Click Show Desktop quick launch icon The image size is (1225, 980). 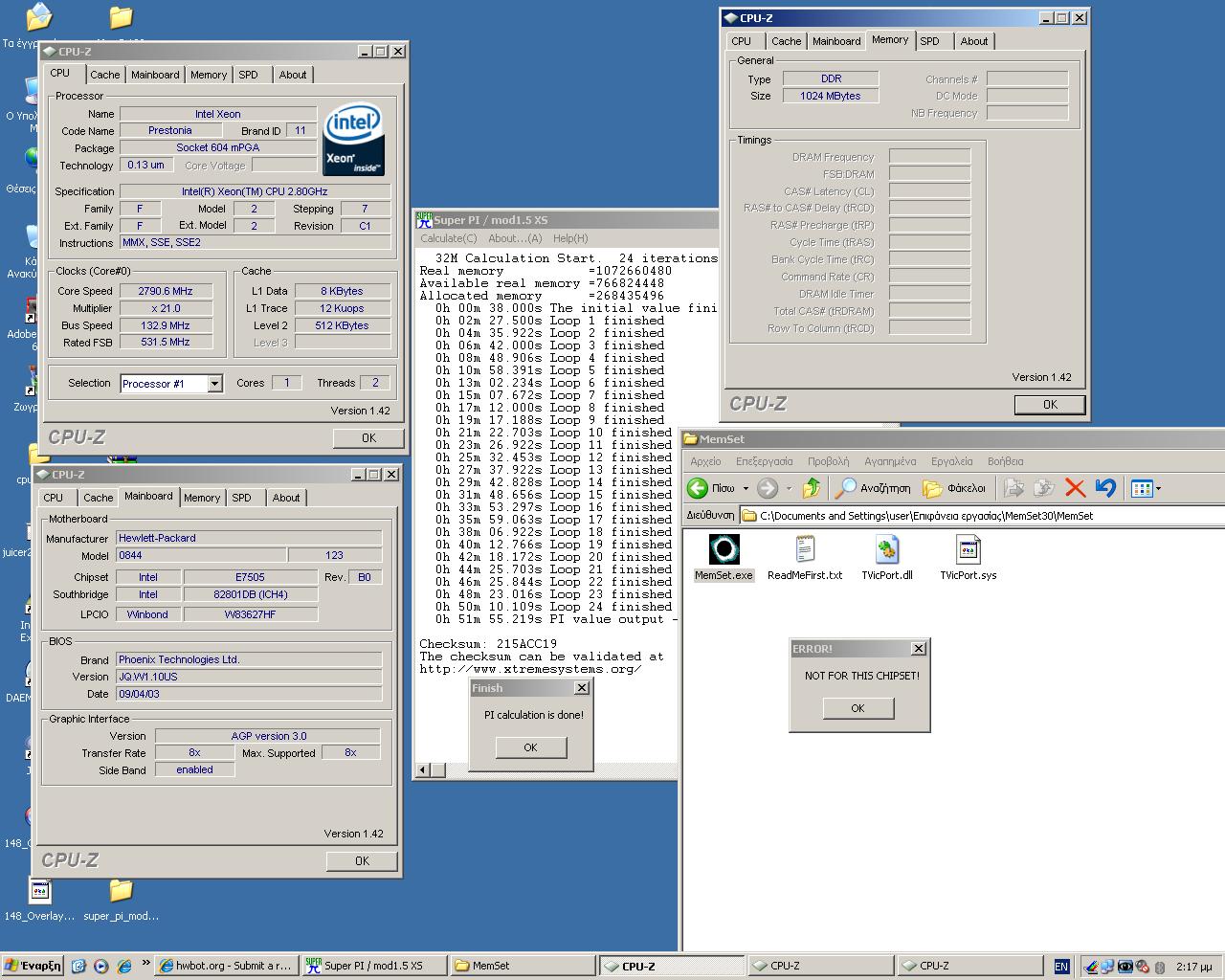(x=78, y=967)
